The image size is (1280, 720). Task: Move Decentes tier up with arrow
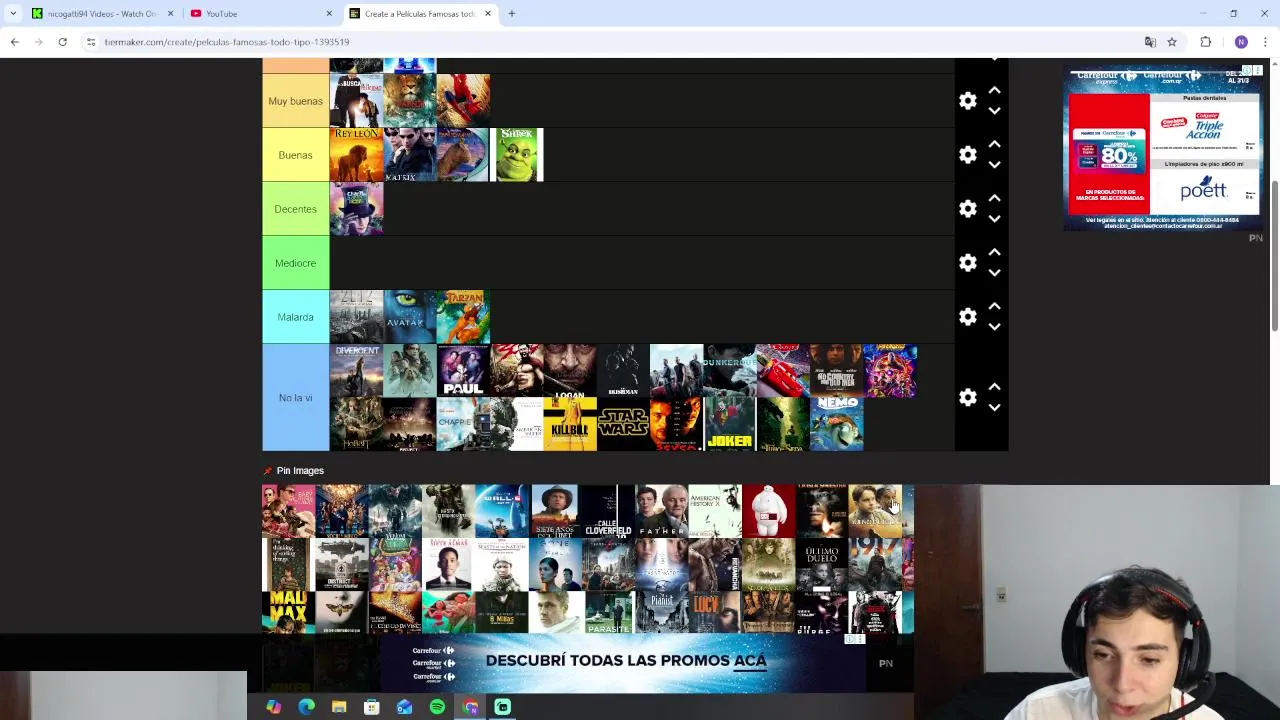[x=994, y=198]
